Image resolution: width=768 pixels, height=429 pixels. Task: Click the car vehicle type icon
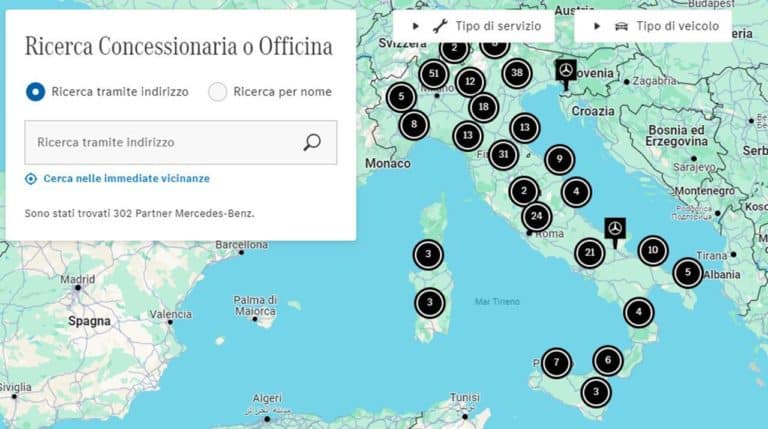pos(621,26)
